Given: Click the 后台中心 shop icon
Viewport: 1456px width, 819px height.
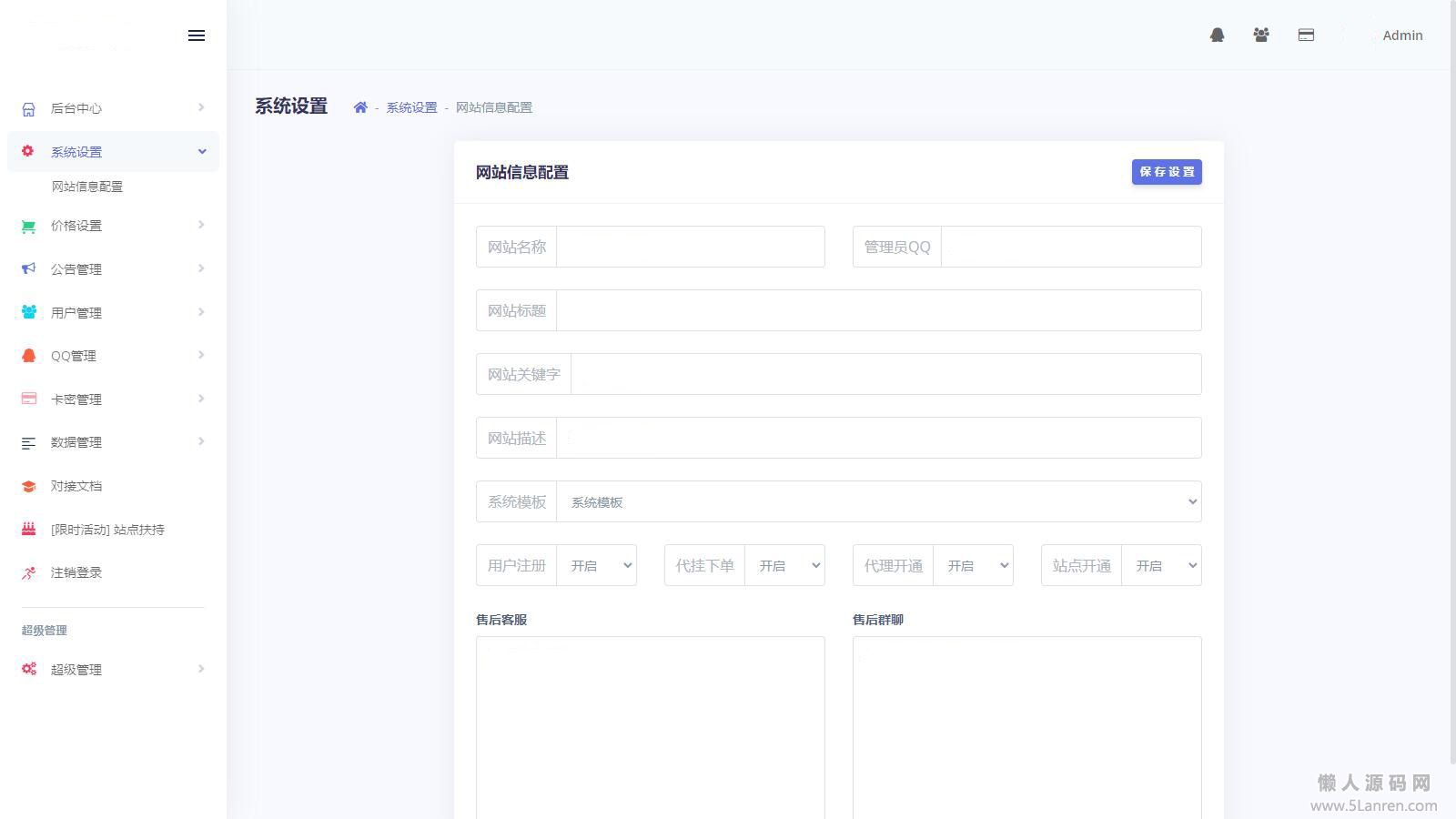Looking at the screenshot, I should pos(28,109).
